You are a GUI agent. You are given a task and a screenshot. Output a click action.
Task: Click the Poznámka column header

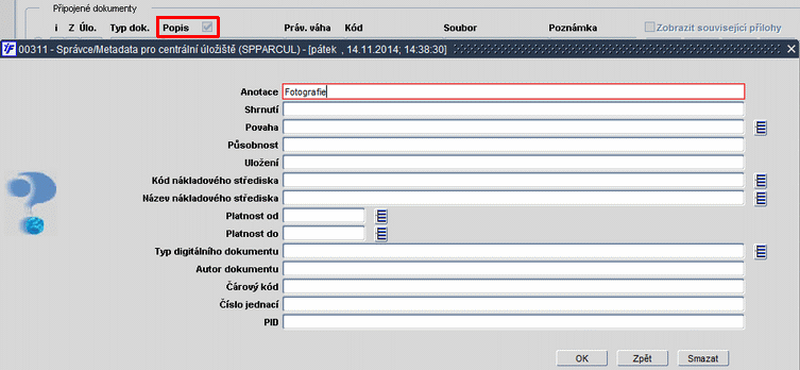573,28
